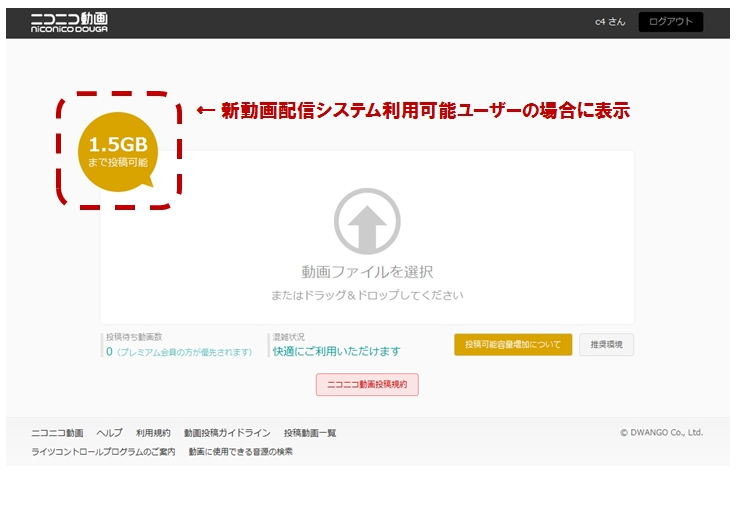The width and height of the screenshot is (754, 505).
Task: Select 動画に使用できる音源の検索 link
Action: 240,452
